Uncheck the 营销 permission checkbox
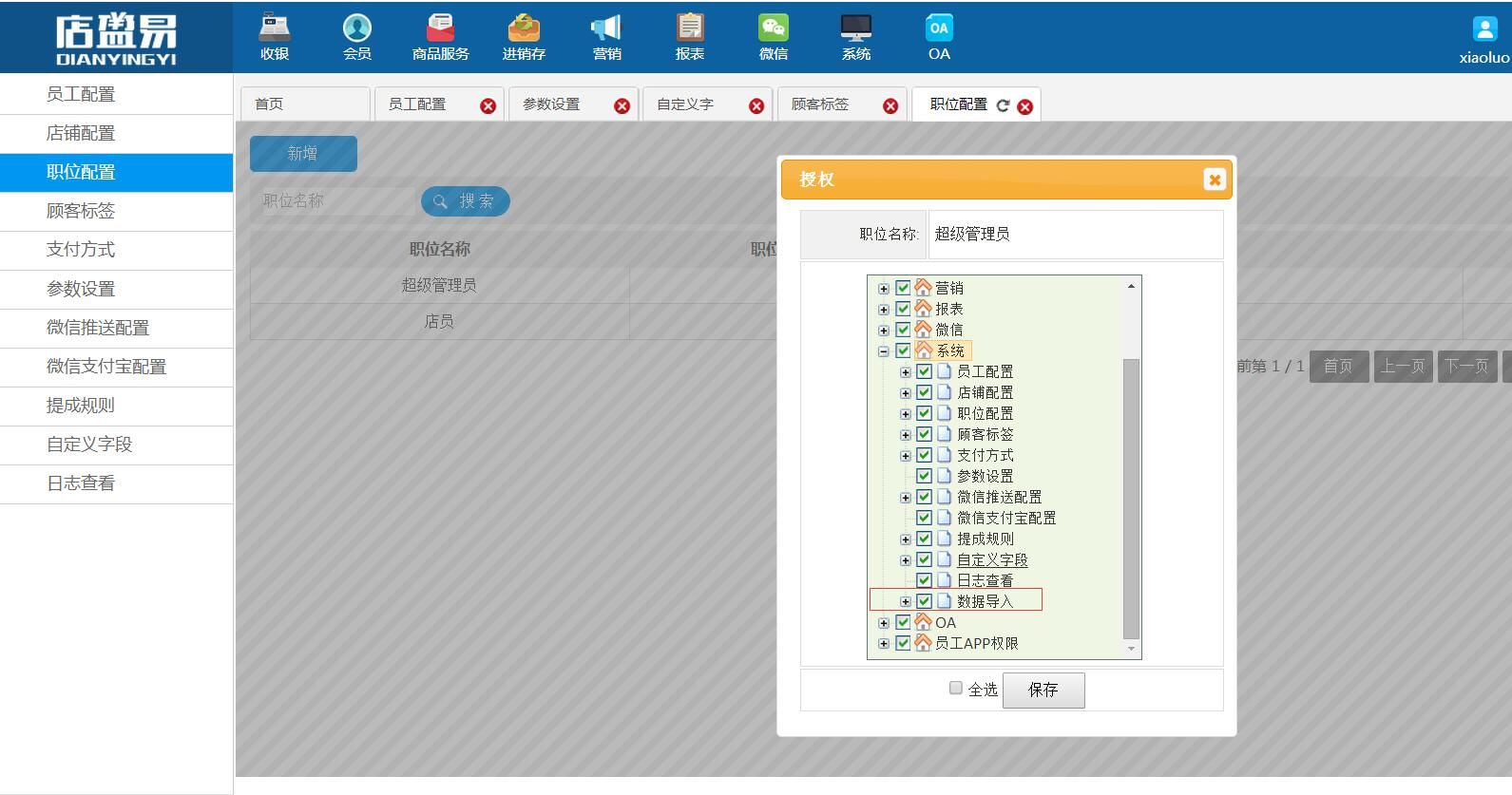The height and width of the screenshot is (795, 1512). (903, 287)
